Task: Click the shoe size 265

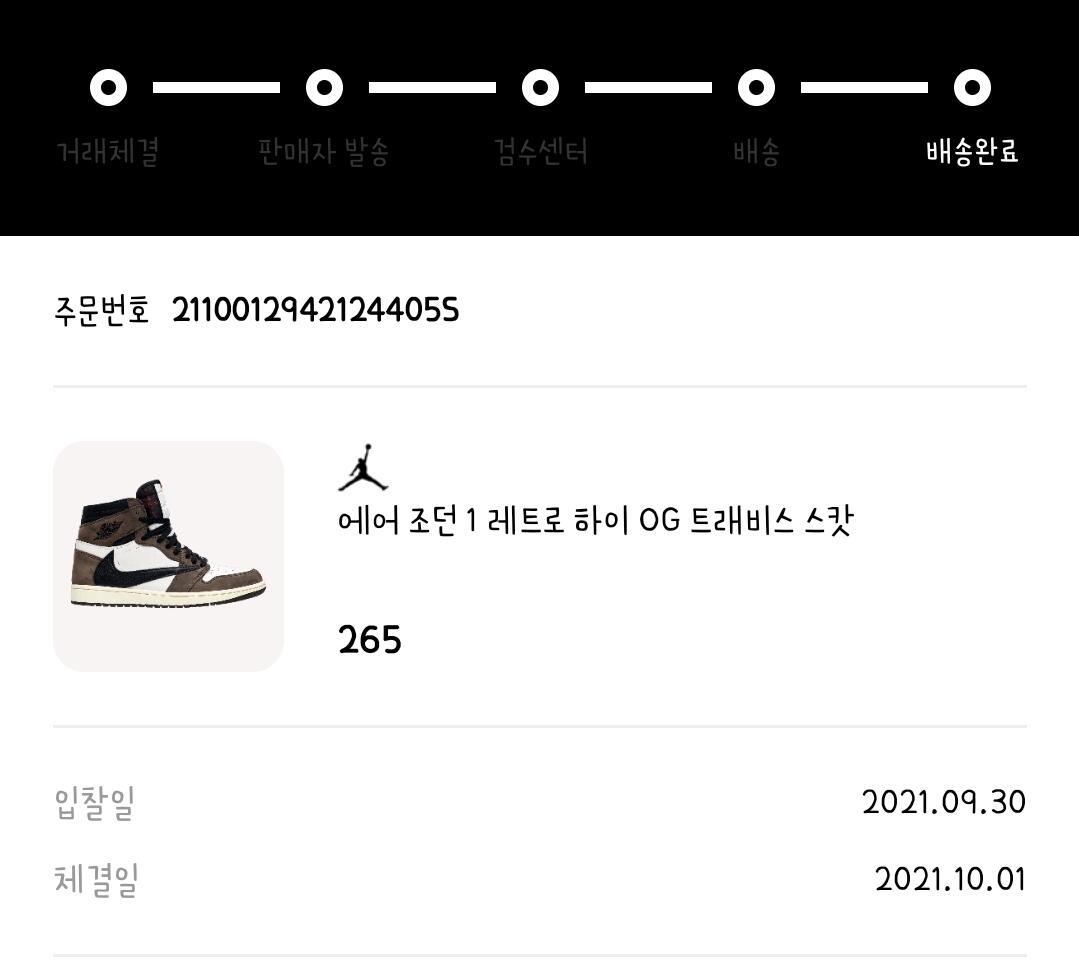Action: (370, 640)
